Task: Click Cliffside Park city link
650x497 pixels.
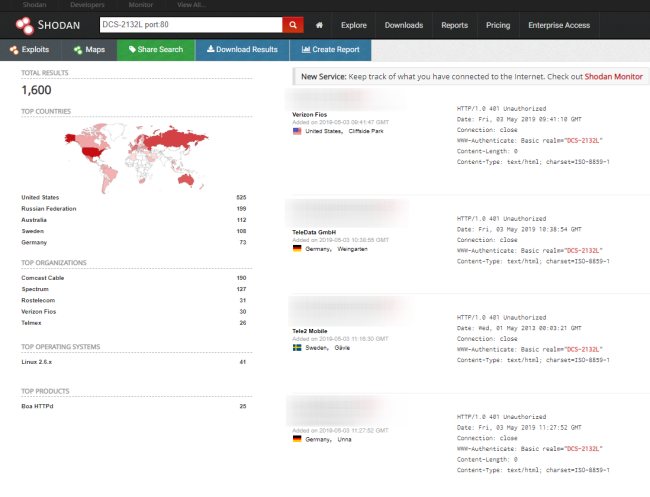Action: pos(366,131)
